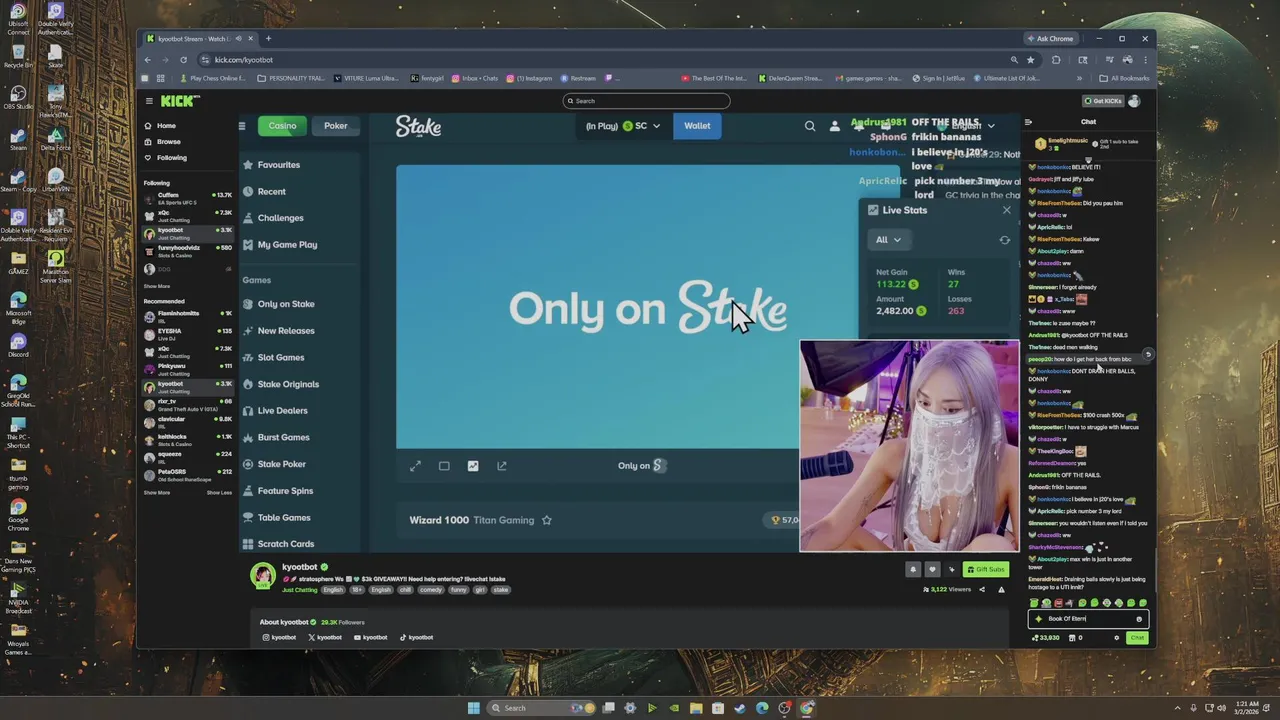This screenshot has height=720, width=1280.
Task: Select Slot Games category
Action: pos(274,358)
